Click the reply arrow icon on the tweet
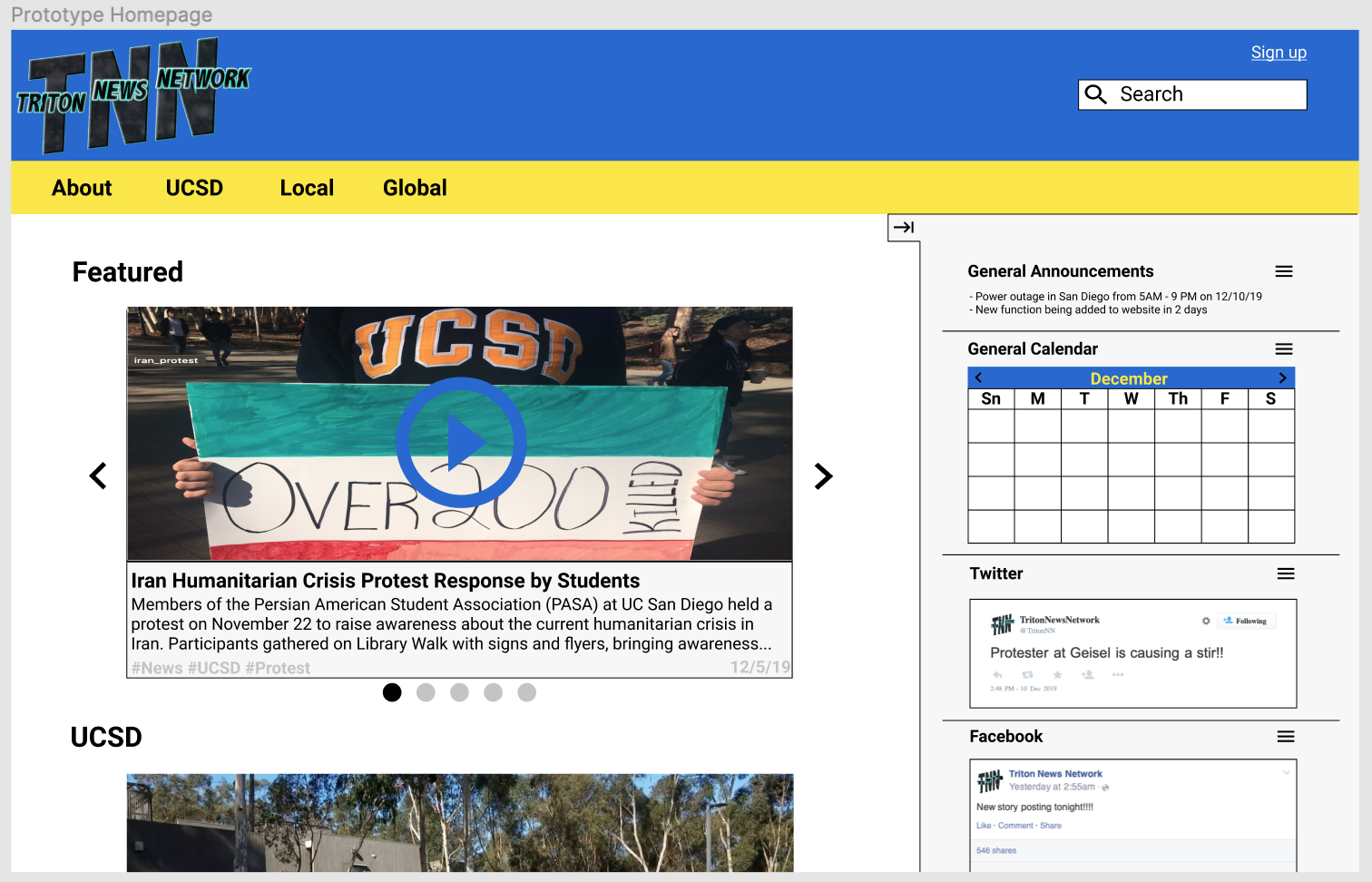1372x882 pixels. 997,674
